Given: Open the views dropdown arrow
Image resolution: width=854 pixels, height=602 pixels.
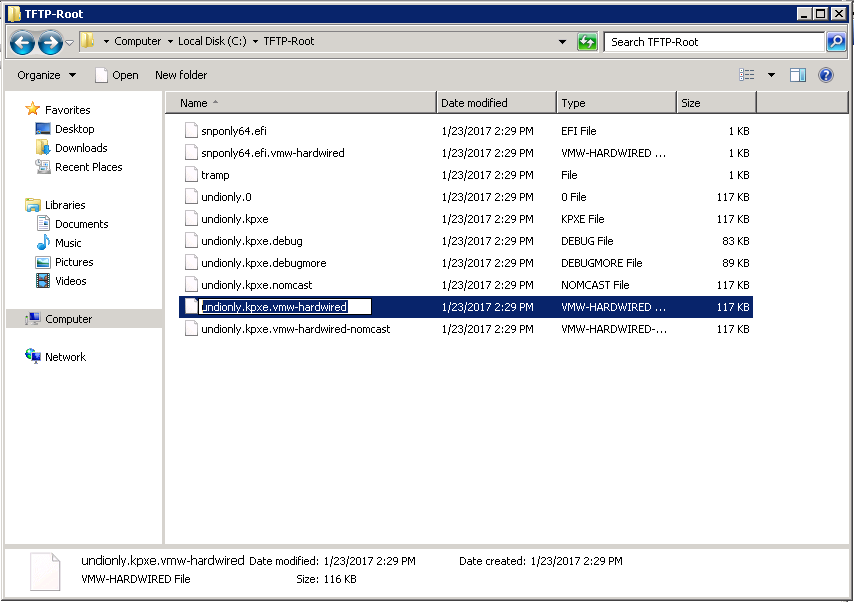Looking at the screenshot, I should click(x=771, y=75).
